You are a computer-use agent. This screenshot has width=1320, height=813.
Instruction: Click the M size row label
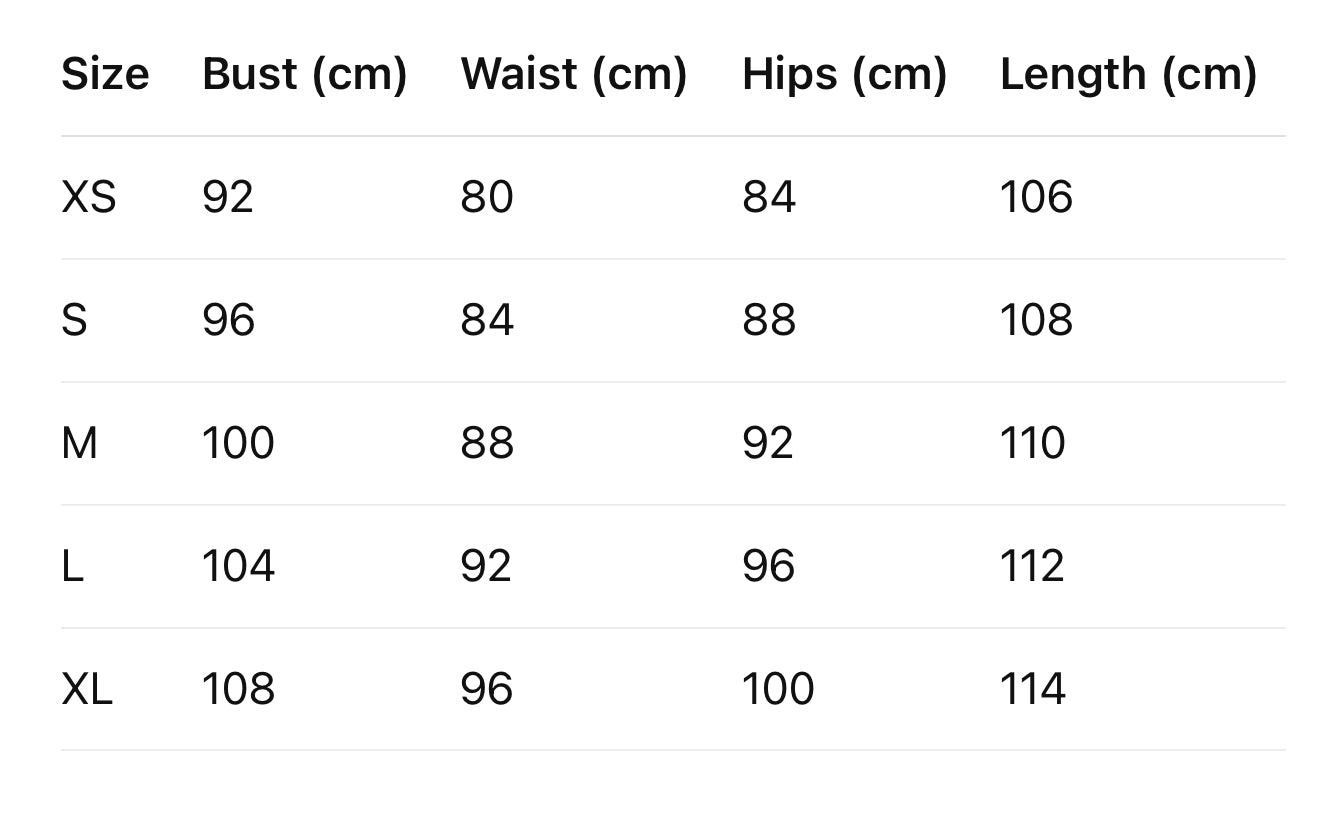[x=80, y=443]
